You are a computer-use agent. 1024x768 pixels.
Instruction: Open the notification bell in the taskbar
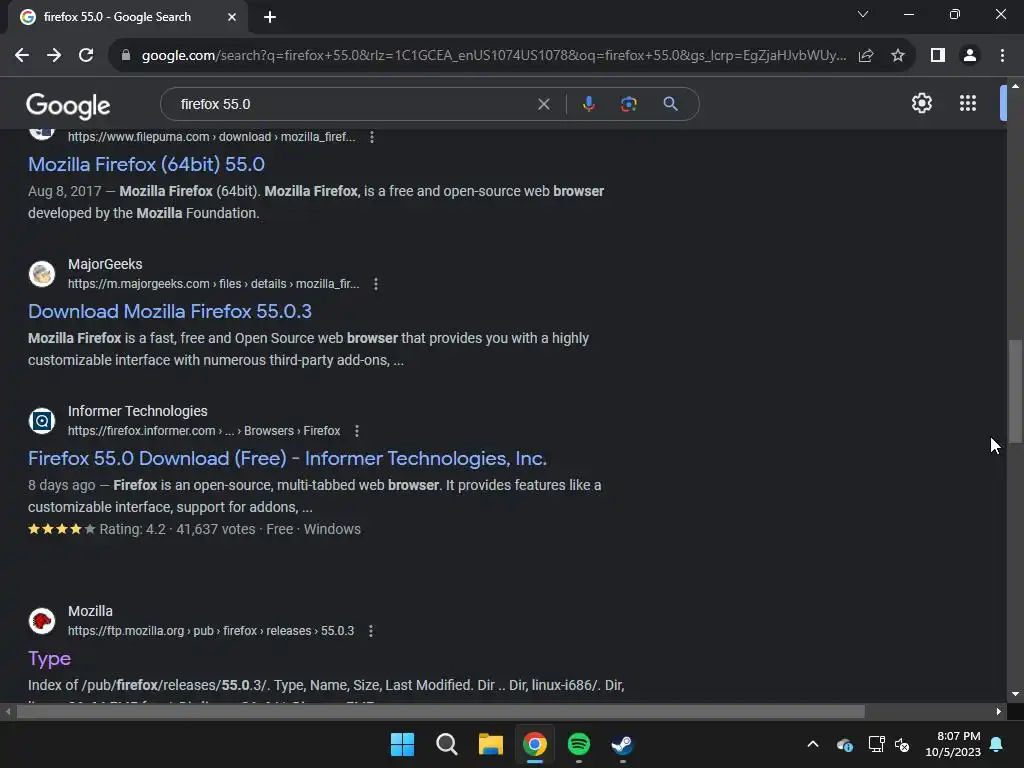pos(997,744)
